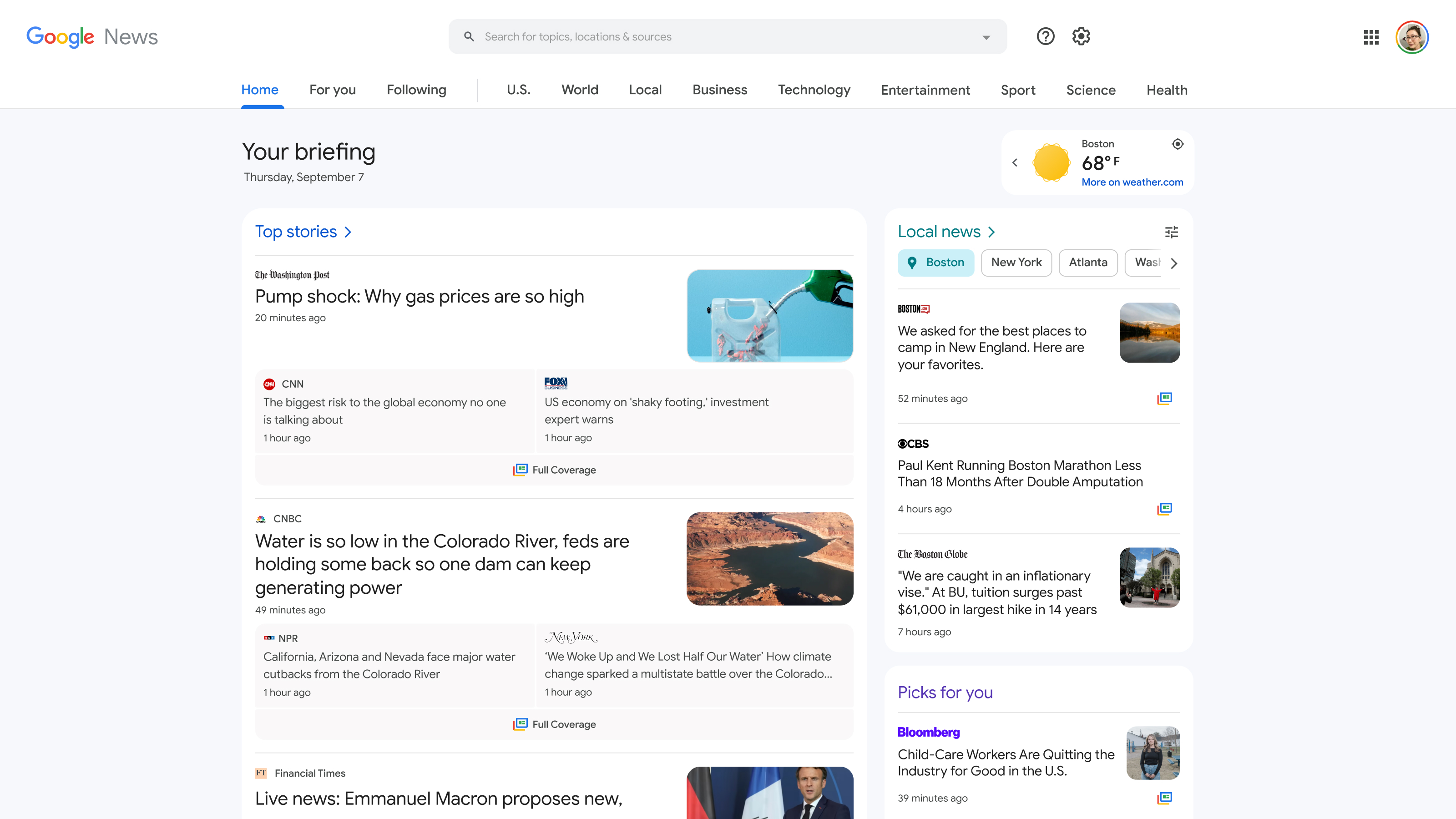This screenshot has width=1456, height=819.
Task: Open Full Coverage of the gas prices story
Action: (554, 470)
